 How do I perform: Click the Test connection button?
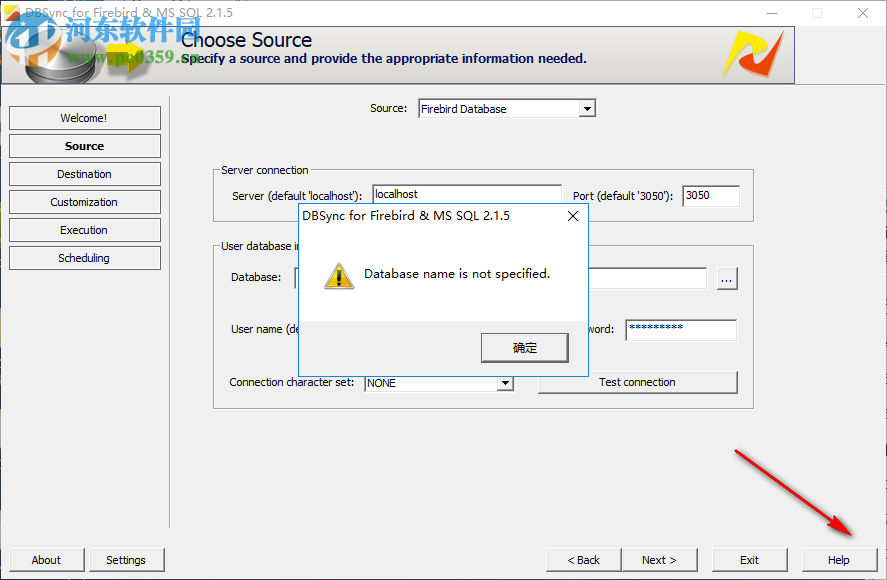638,382
